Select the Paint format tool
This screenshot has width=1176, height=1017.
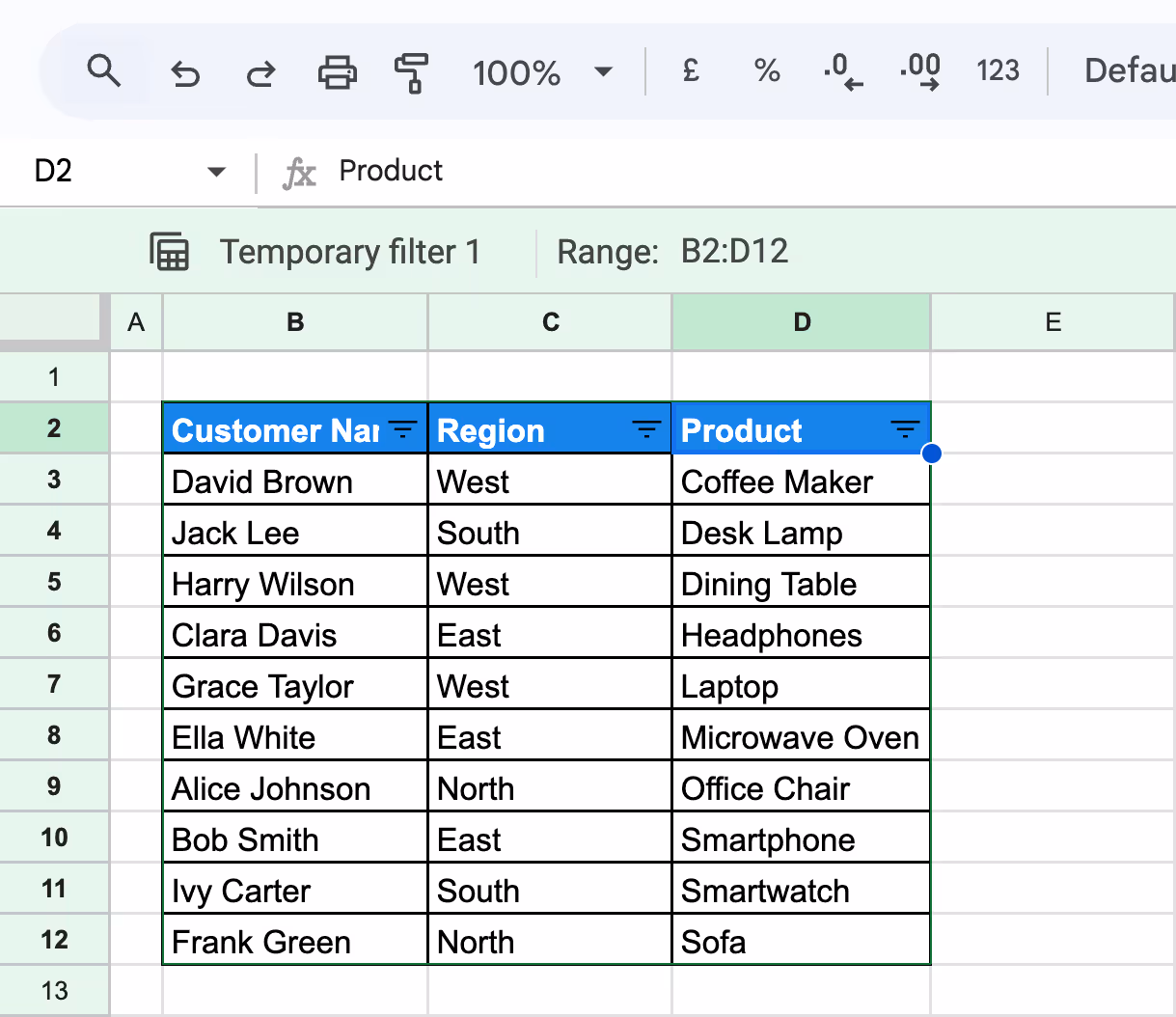[x=411, y=70]
